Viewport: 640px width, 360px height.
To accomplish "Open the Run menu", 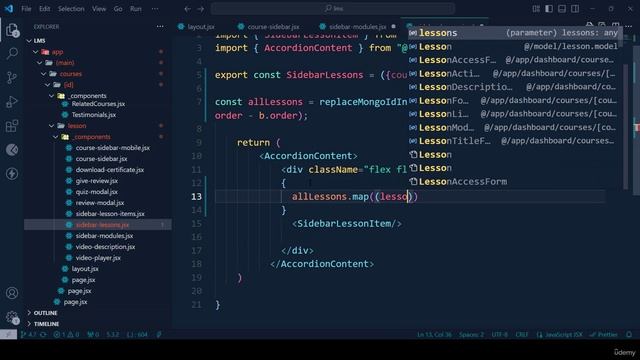I will pyautogui.click(x=136, y=9).
